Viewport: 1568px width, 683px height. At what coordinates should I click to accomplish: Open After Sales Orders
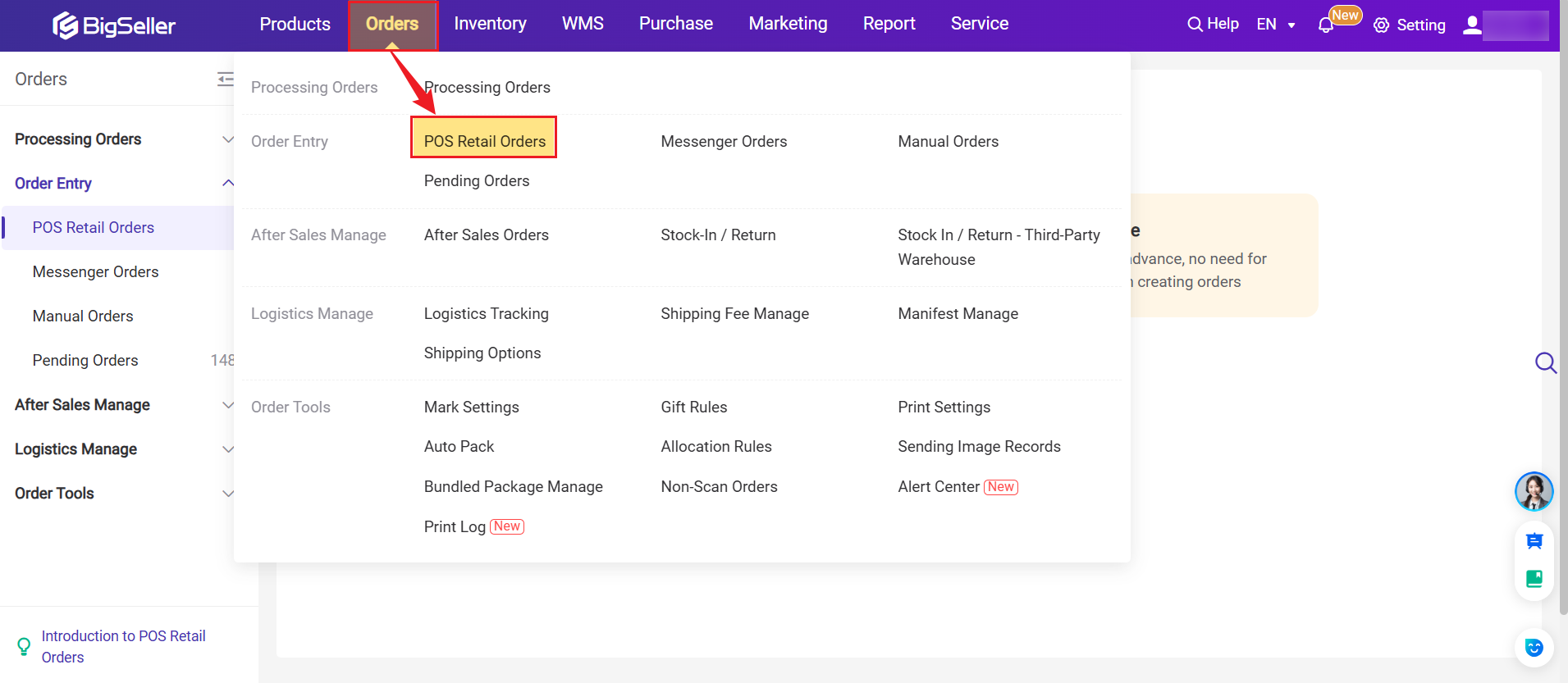[x=487, y=234]
